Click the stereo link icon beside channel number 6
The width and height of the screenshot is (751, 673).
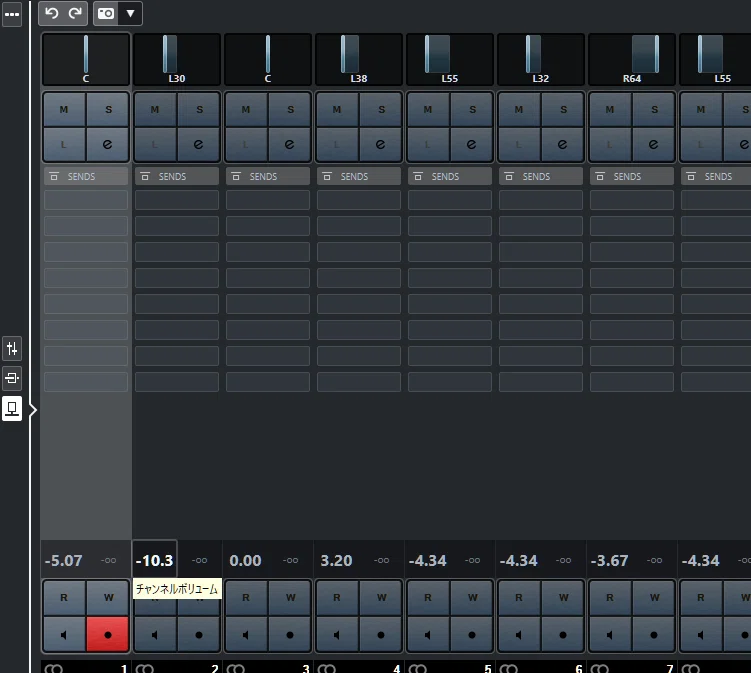pos(508,668)
